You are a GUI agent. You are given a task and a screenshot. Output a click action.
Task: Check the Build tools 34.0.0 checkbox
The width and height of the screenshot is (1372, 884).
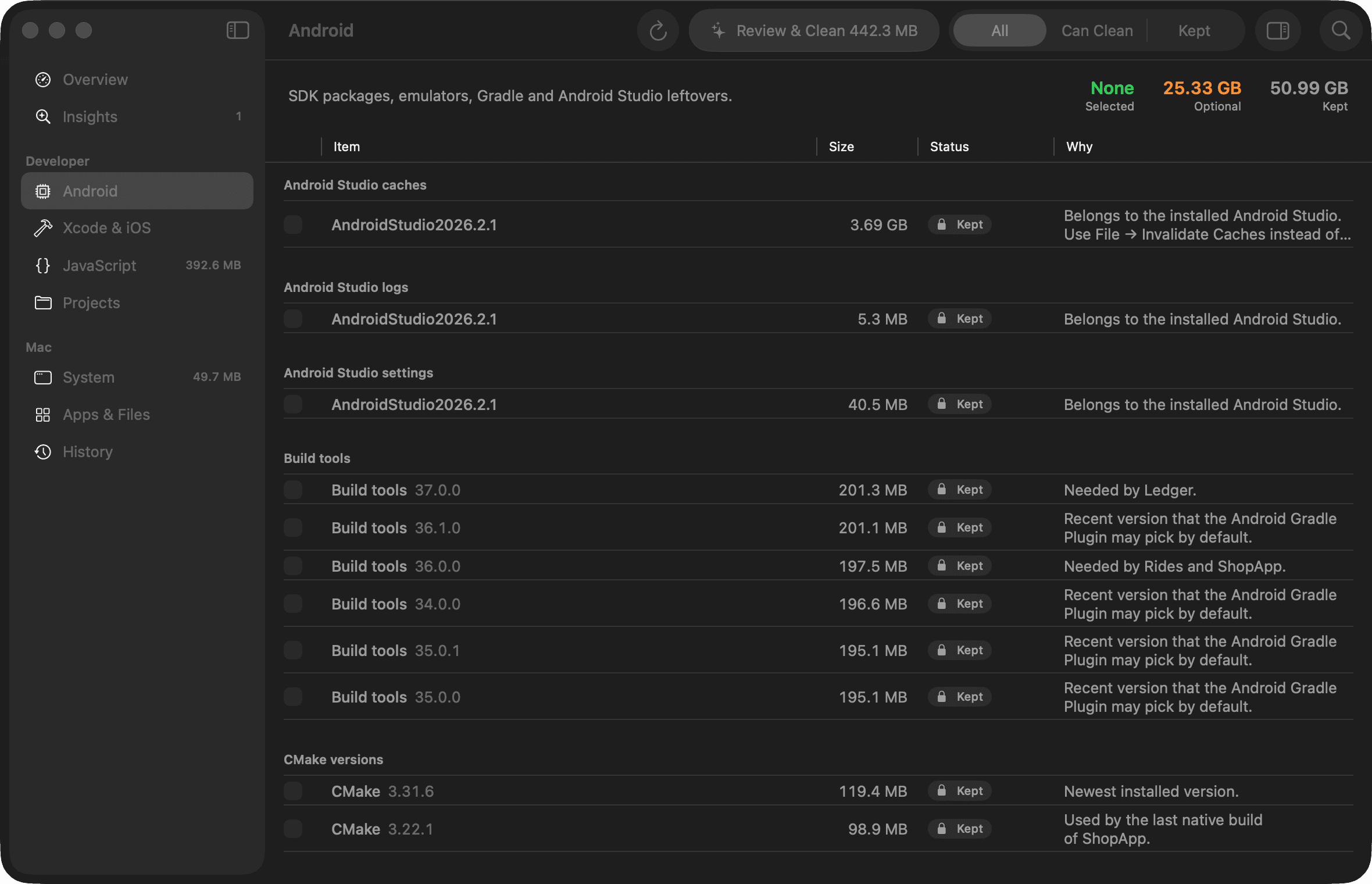pyautogui.click(x=293, y=604)
